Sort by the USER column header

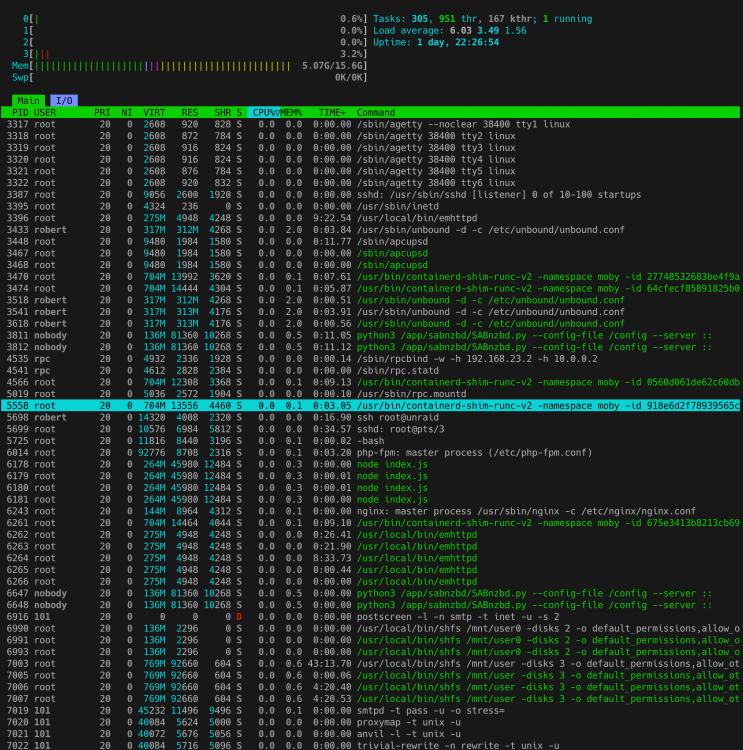pyautogui.click(x=45, y=112)
